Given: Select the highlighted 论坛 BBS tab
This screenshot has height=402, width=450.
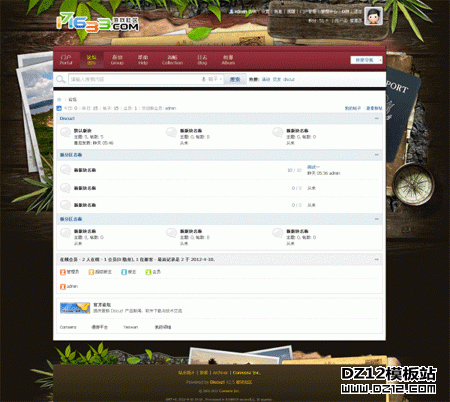Looking at the screenshot, I should (91, 60).
